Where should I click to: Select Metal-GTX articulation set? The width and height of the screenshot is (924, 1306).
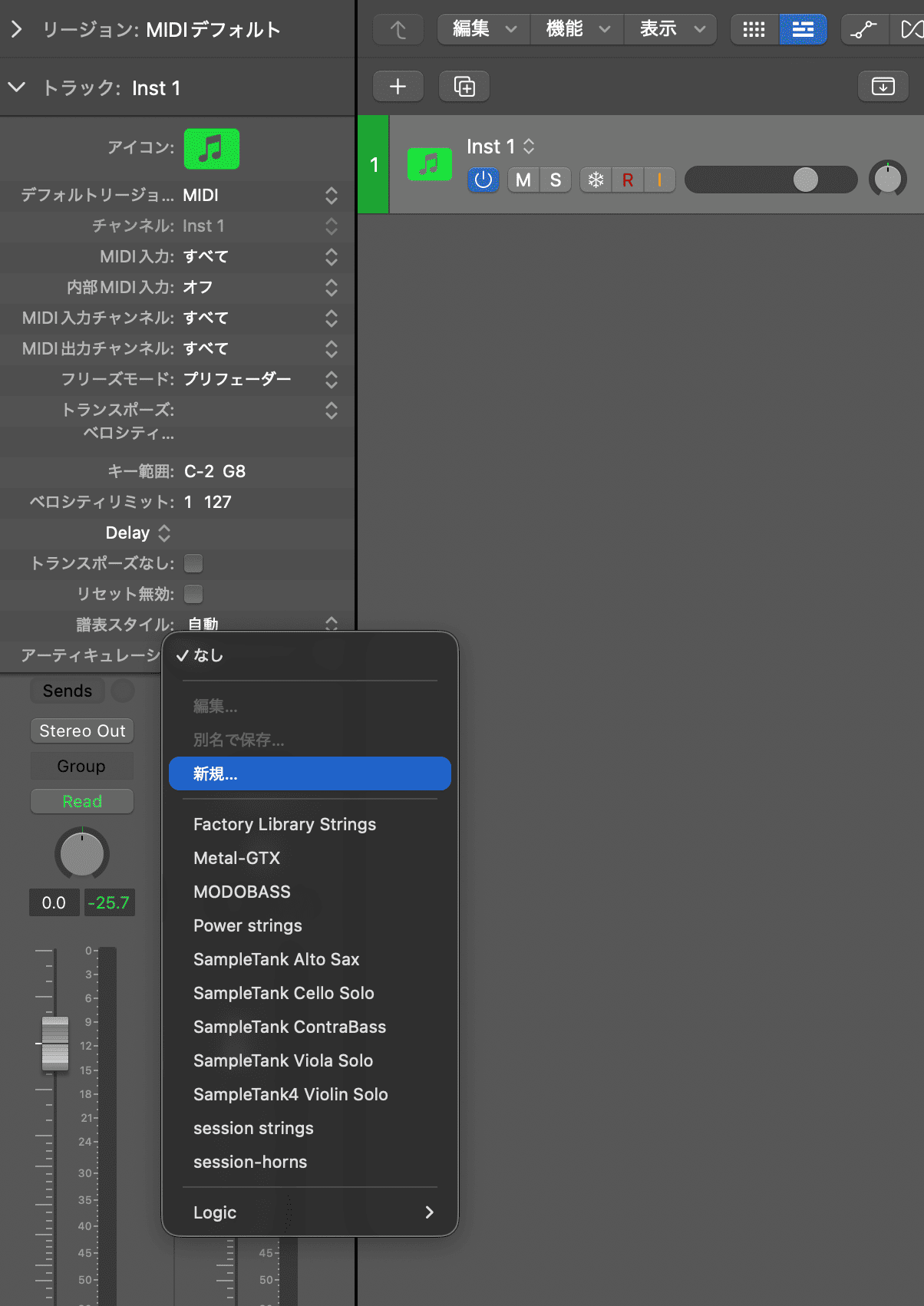point(310,858)
